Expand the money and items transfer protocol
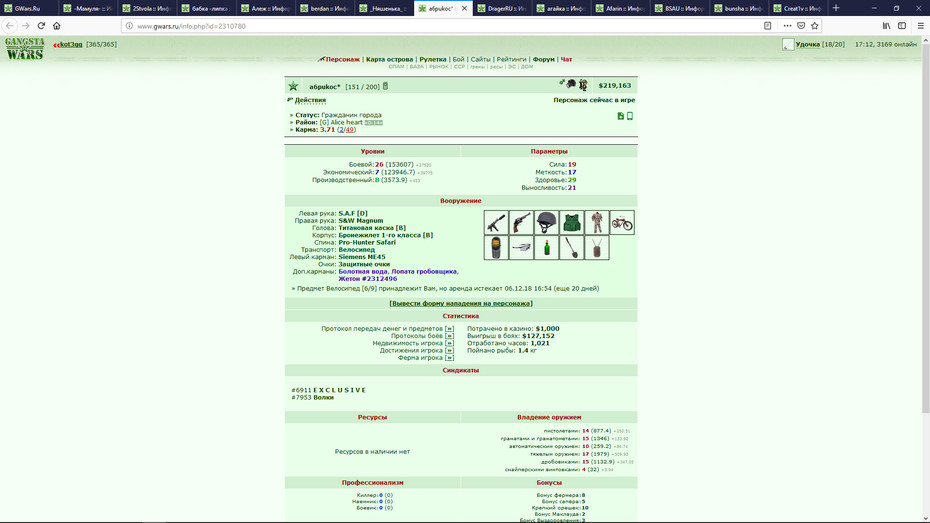This screenshot has height=523, width=930. point(449,329)
